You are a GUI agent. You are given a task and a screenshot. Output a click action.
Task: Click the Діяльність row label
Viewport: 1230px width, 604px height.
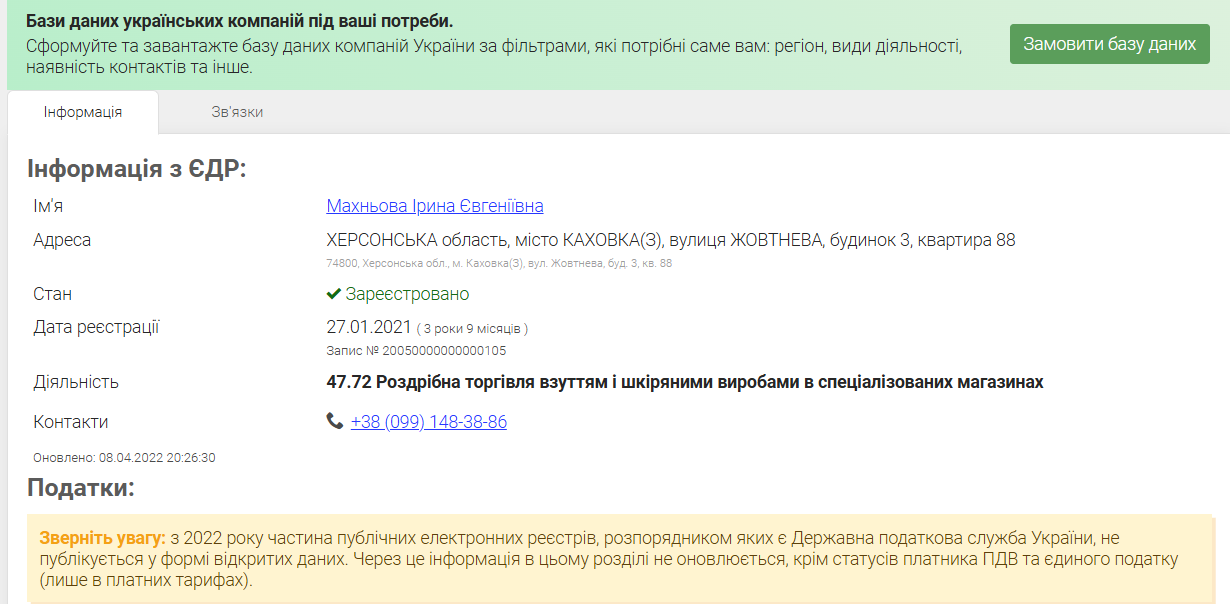[76, 382]
